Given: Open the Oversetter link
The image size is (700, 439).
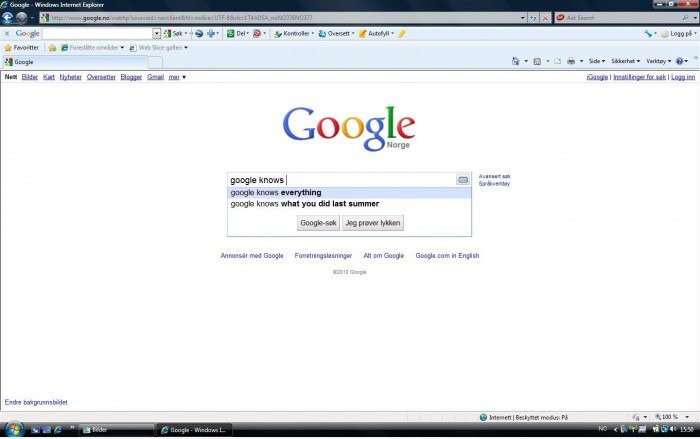Looking at the screenshot, I should [101, 77].
